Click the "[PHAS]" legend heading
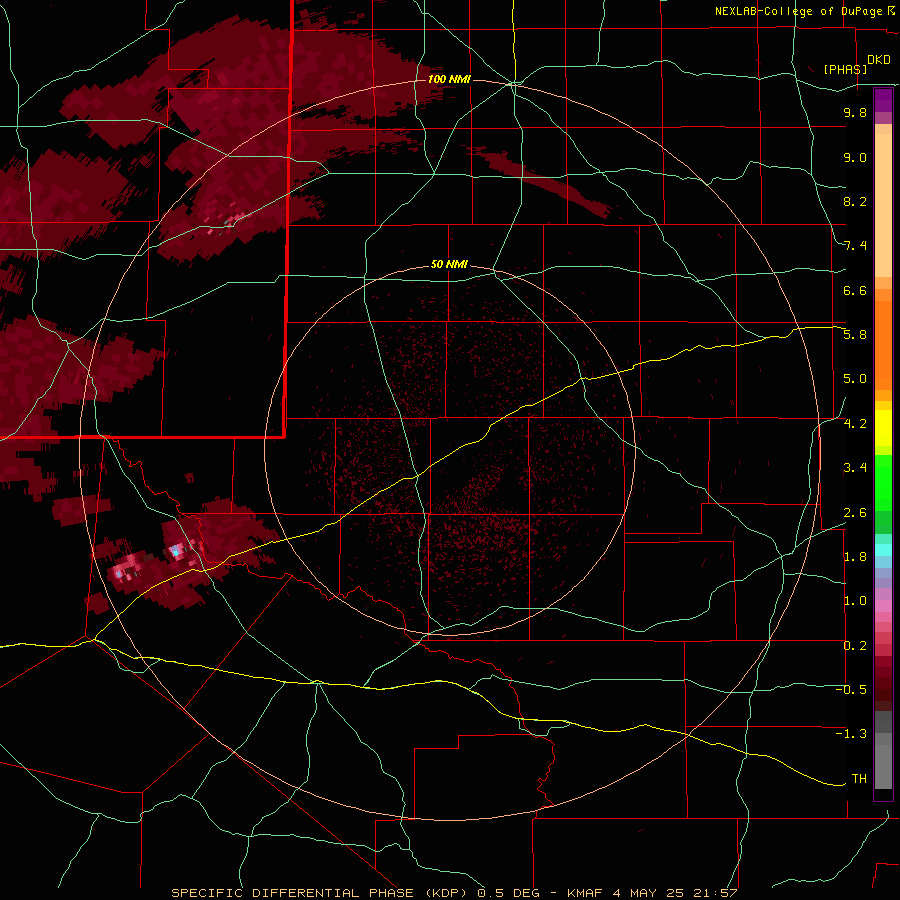The height and width of the screenshot is (900, 900). click(845, 69)
